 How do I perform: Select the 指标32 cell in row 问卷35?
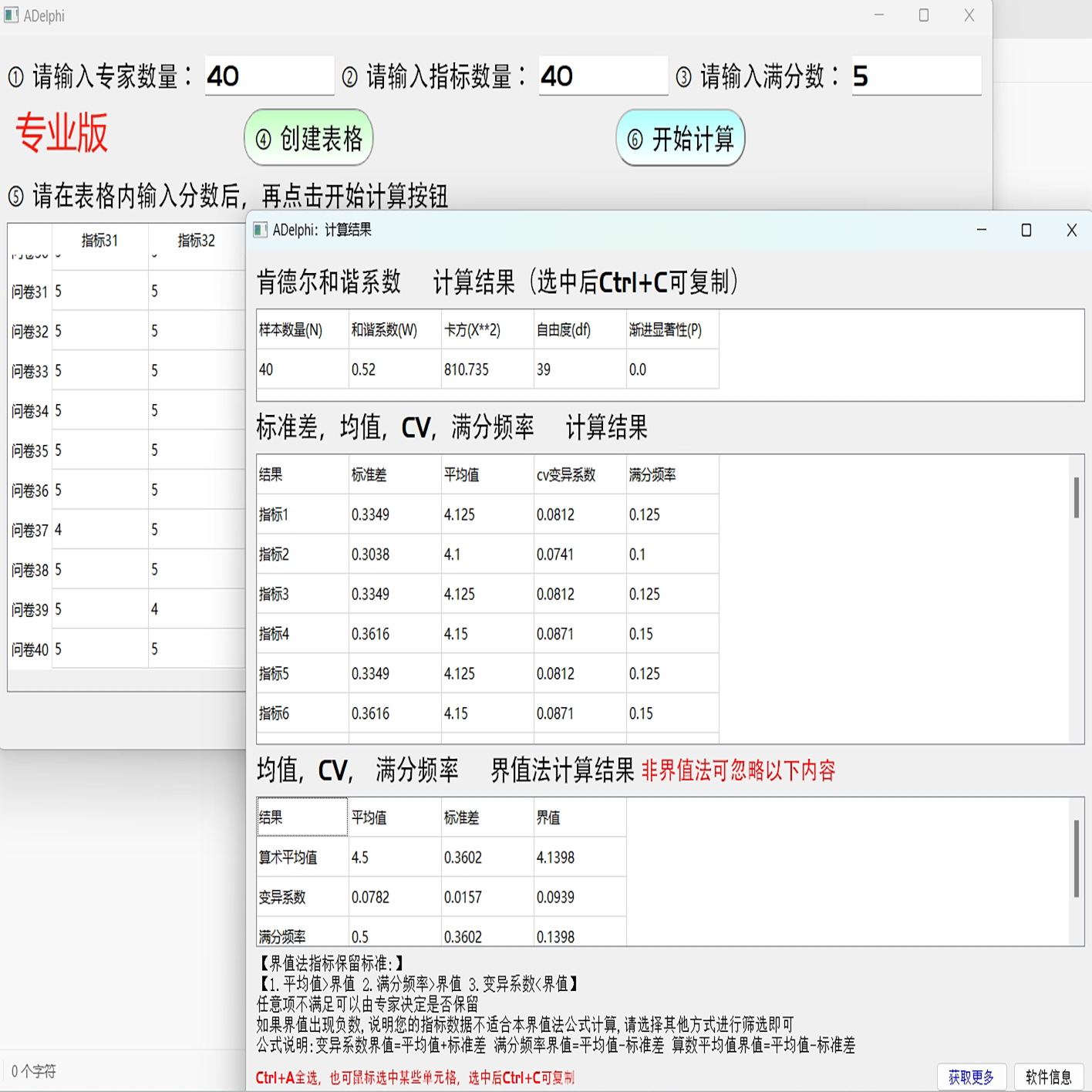point(197,450)
